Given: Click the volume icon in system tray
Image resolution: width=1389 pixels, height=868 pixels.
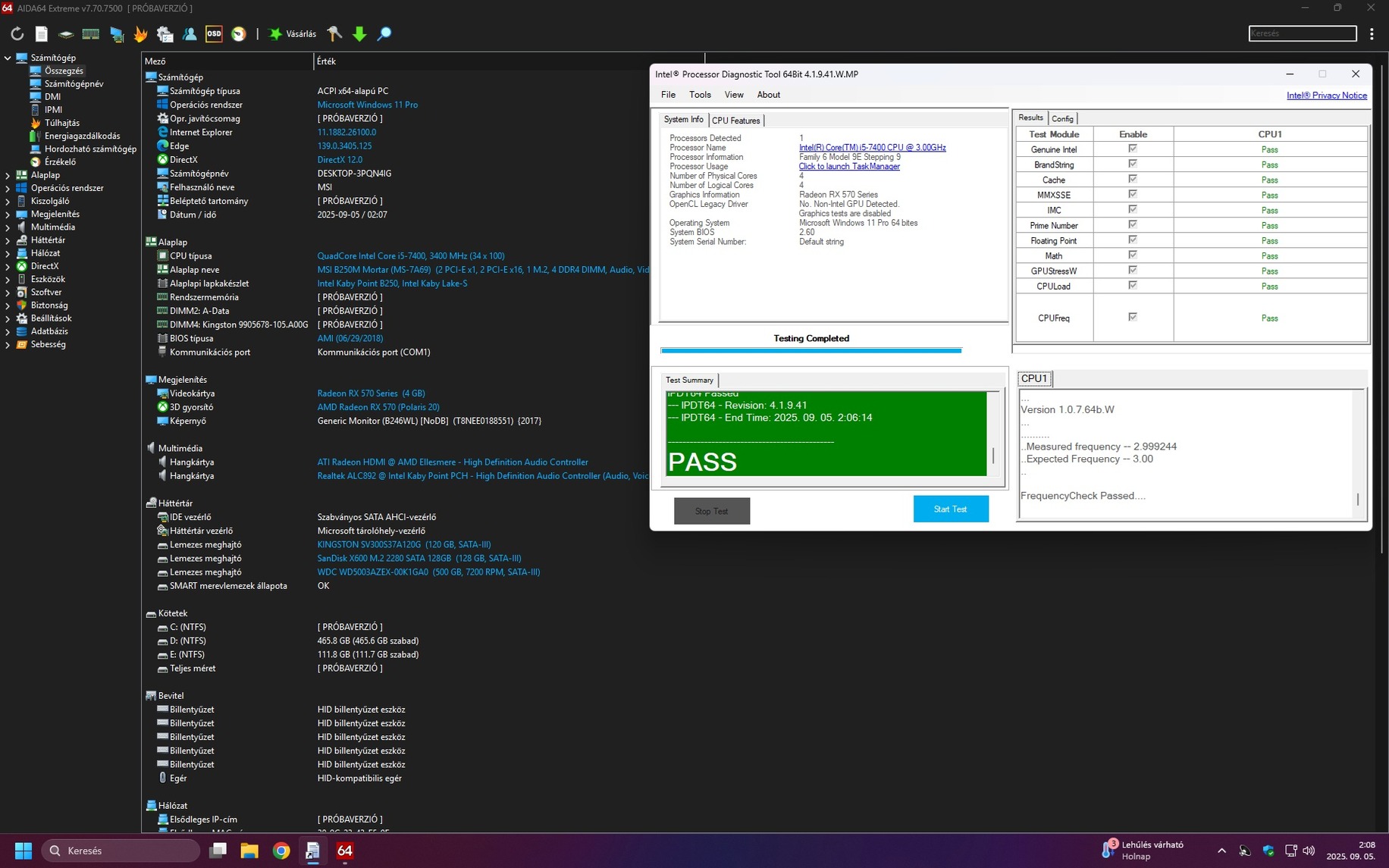Looking at the screenshot, I should pos(1309,851).
